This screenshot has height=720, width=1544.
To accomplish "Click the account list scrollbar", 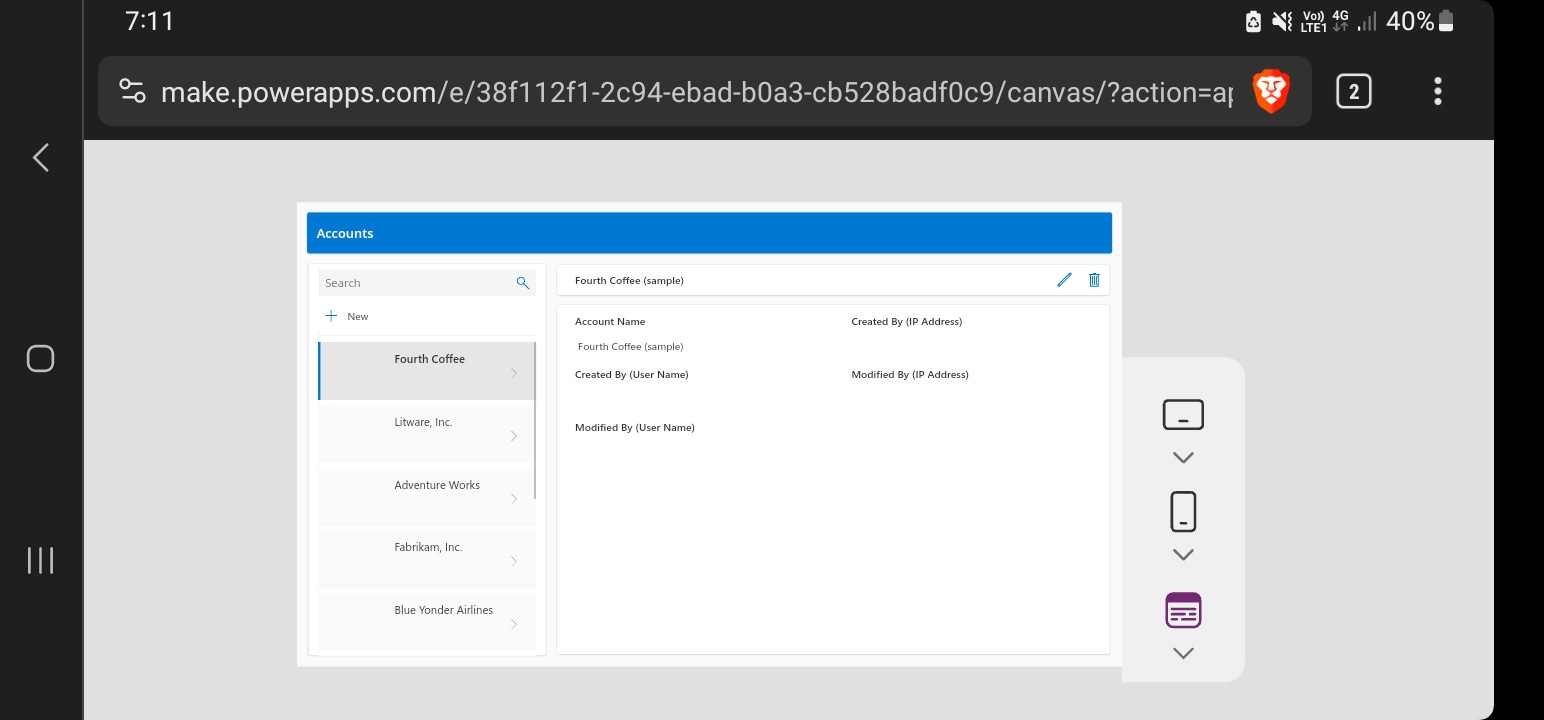I will tap(535, 420).
